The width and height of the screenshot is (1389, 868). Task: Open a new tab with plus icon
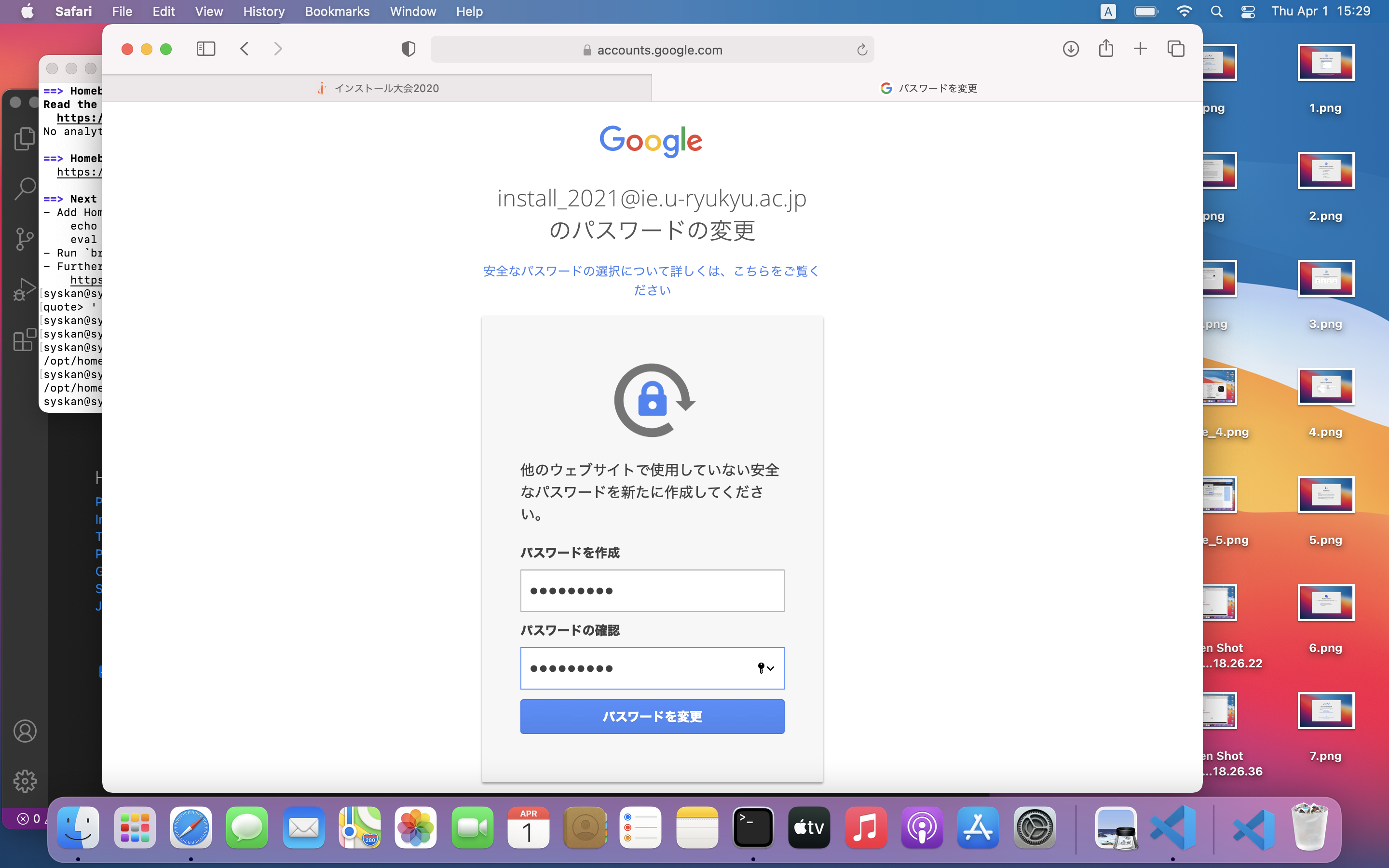tap(1141, 49)
